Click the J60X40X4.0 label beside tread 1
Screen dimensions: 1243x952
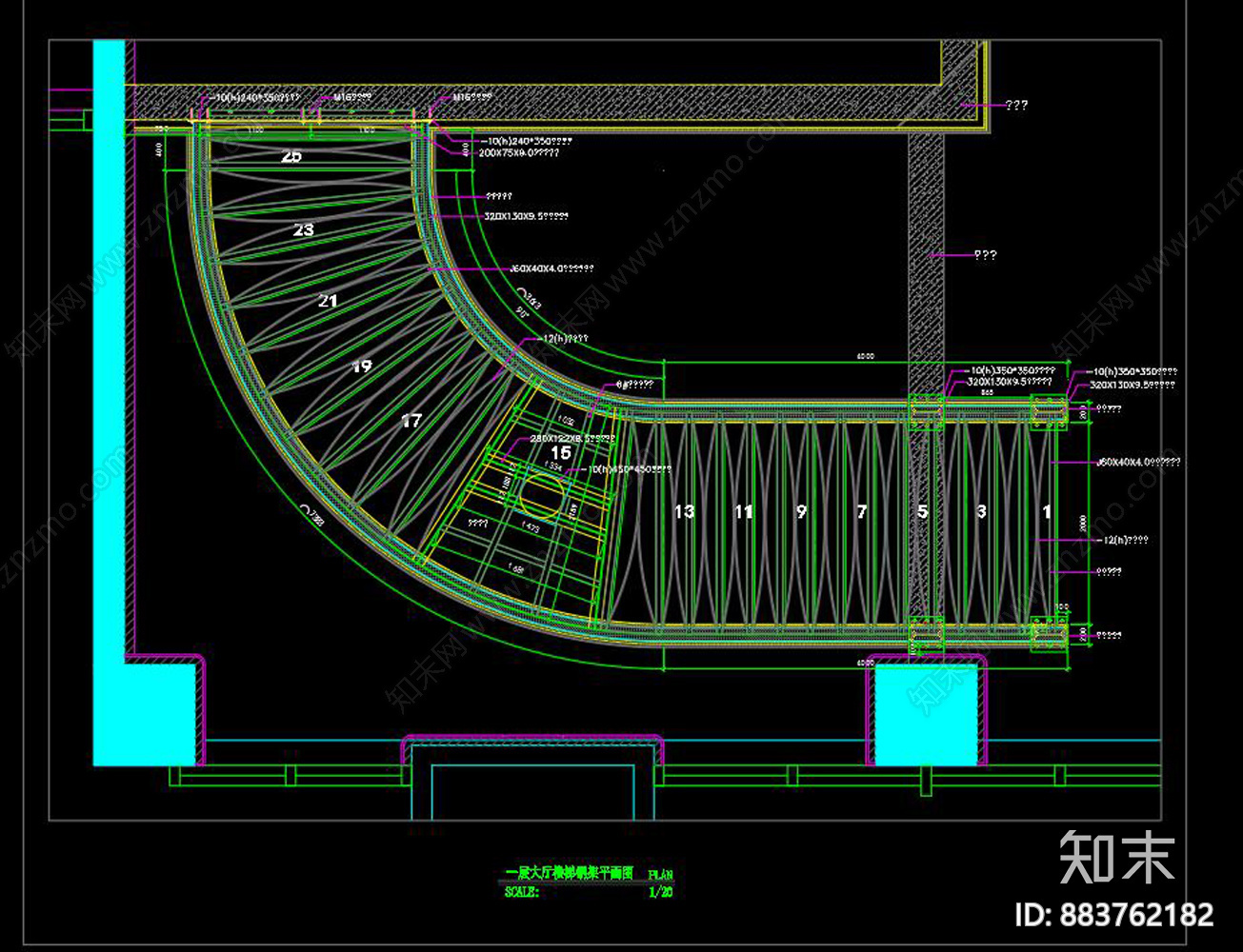[x=1139, y=462]
